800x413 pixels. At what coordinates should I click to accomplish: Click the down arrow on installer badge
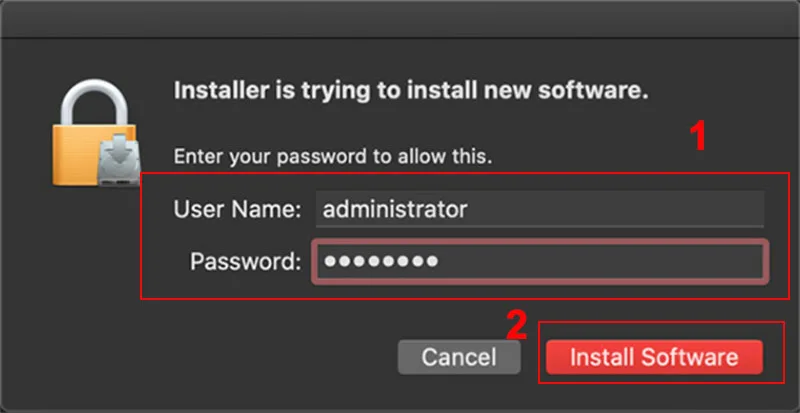(119, 149)
